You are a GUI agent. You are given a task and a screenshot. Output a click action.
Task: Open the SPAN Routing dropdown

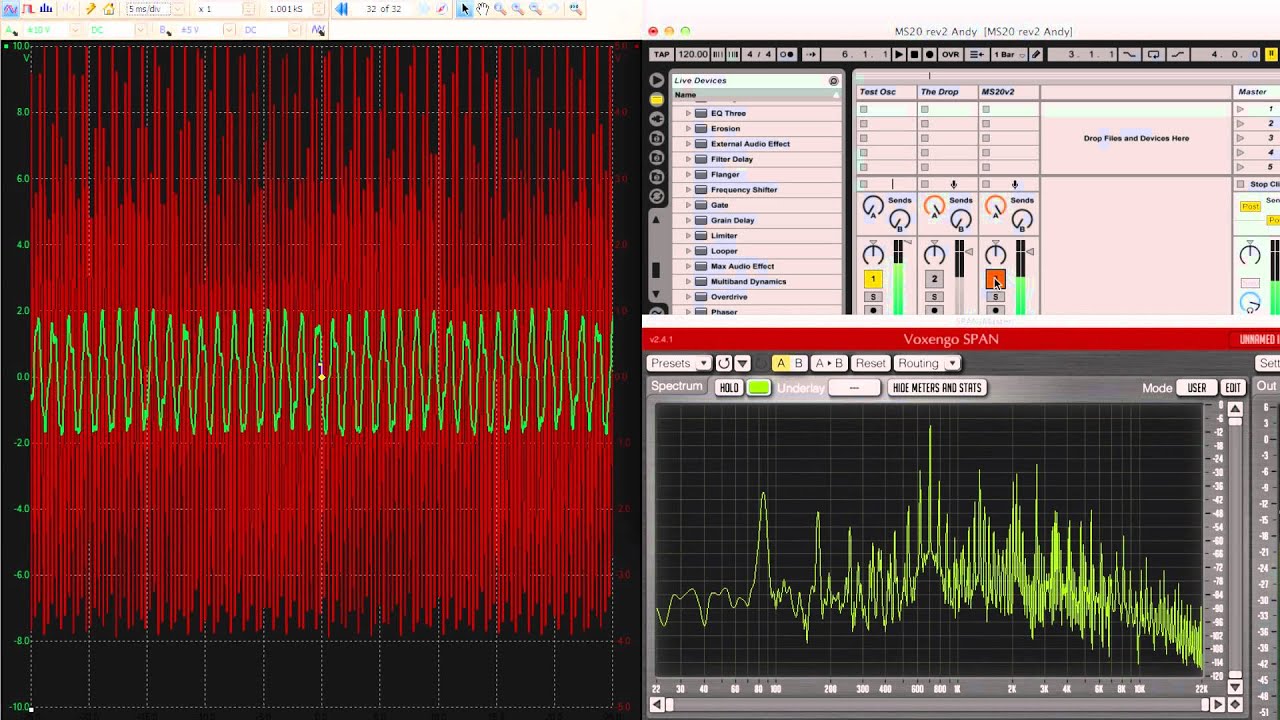click(927, 363)
